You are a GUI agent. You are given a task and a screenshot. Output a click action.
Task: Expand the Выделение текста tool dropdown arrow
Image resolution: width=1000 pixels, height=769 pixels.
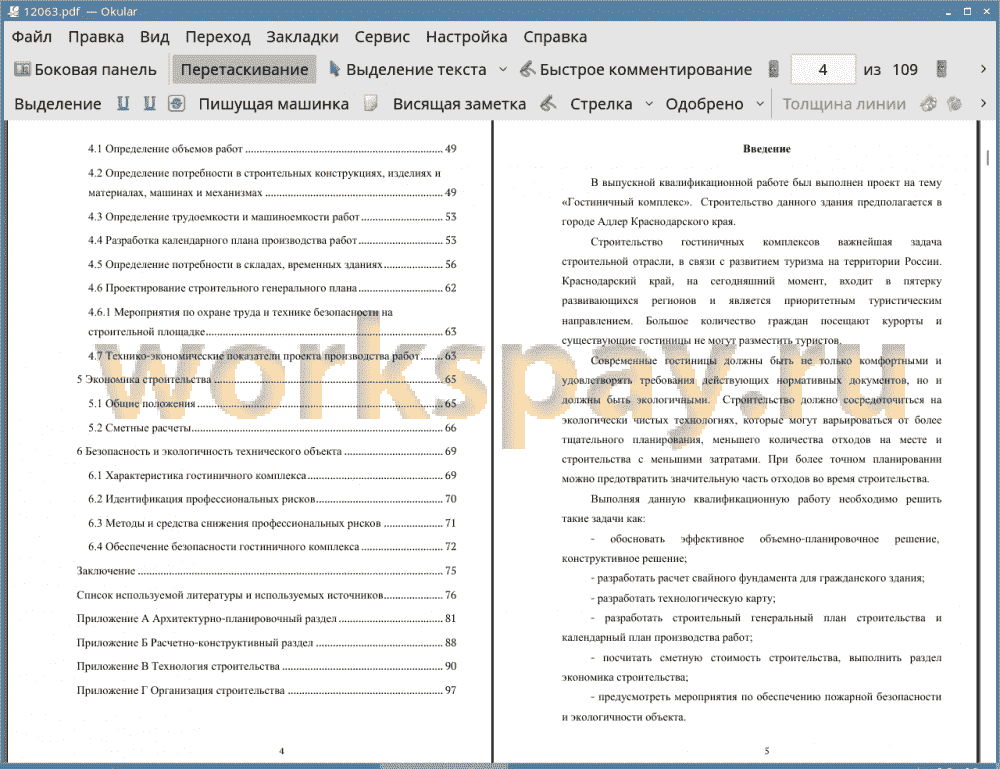click(503, 70)
